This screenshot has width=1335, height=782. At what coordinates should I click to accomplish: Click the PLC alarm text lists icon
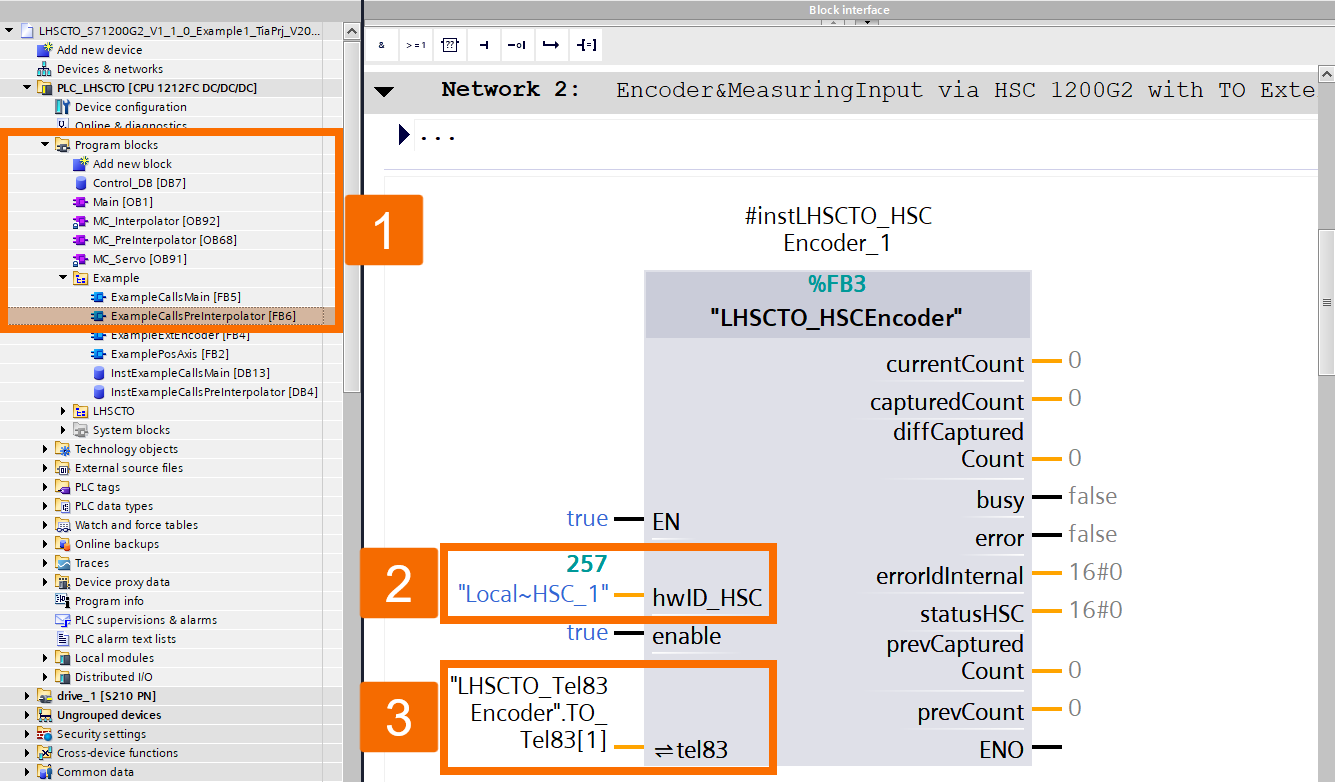coord(63,639)
